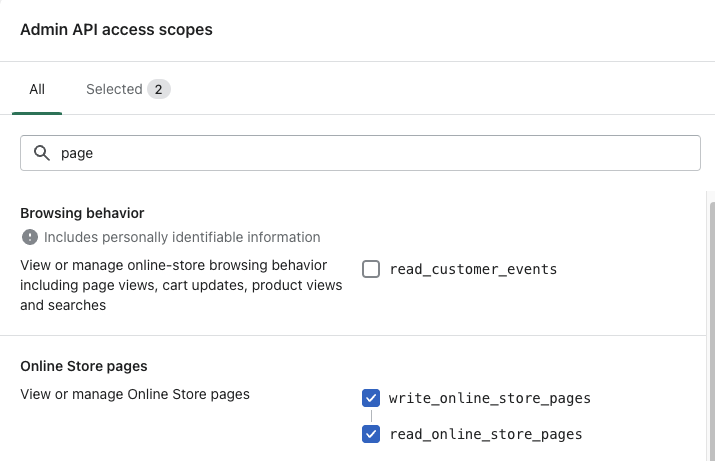Uncheck the write_online_store_pages checkbox
715x461 pixels.
371,398
